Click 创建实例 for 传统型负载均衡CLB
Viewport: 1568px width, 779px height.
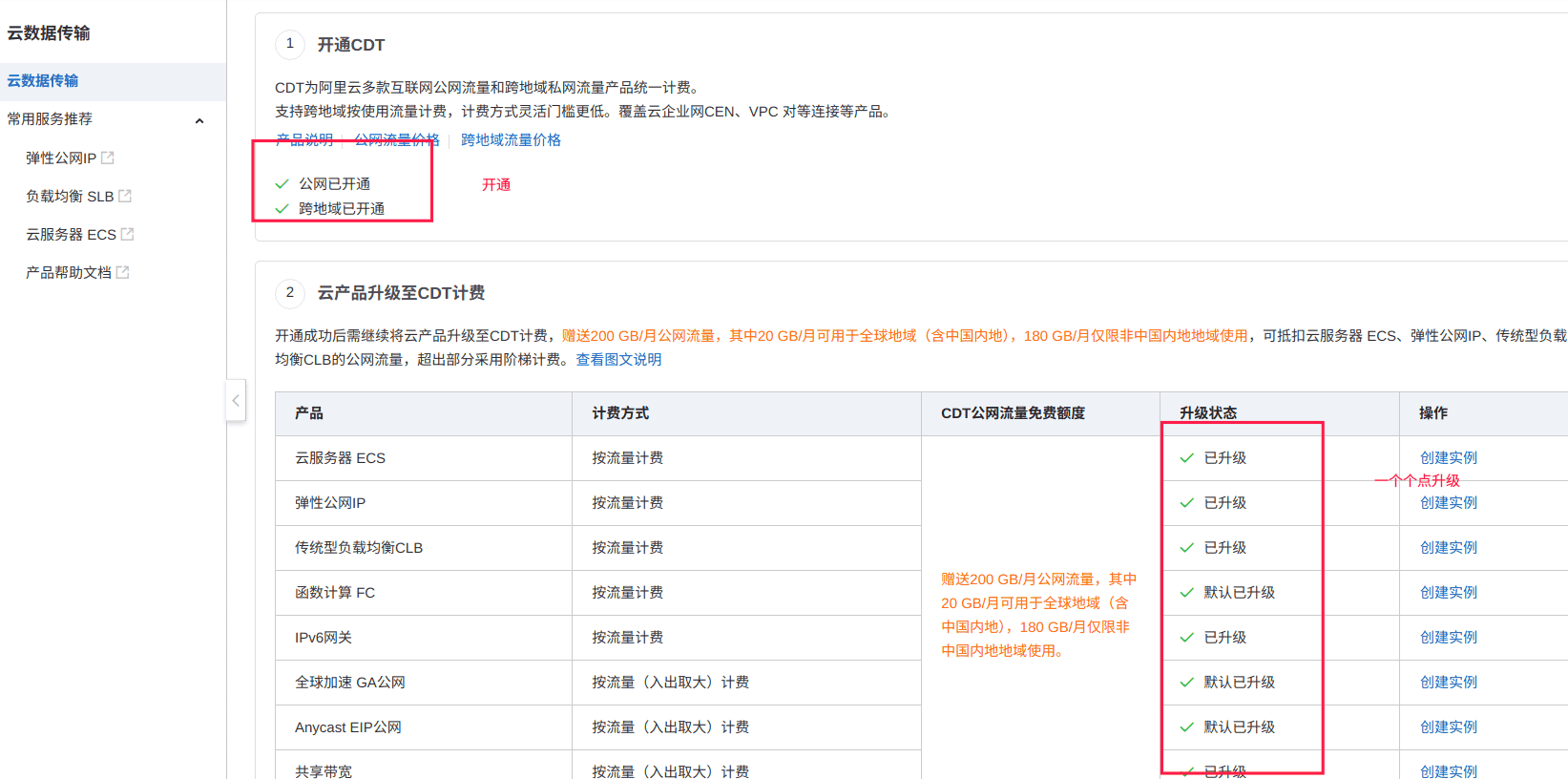coord(1448,548)
